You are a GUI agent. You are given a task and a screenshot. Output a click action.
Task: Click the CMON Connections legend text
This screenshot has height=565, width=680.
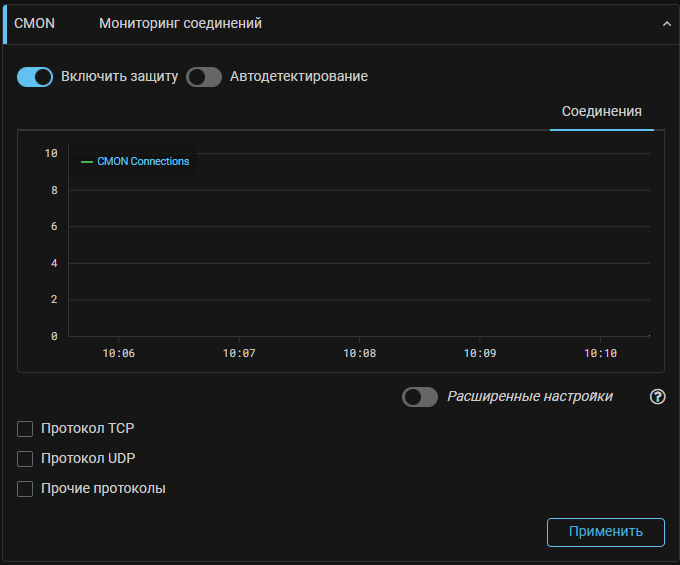coord(143,162)
